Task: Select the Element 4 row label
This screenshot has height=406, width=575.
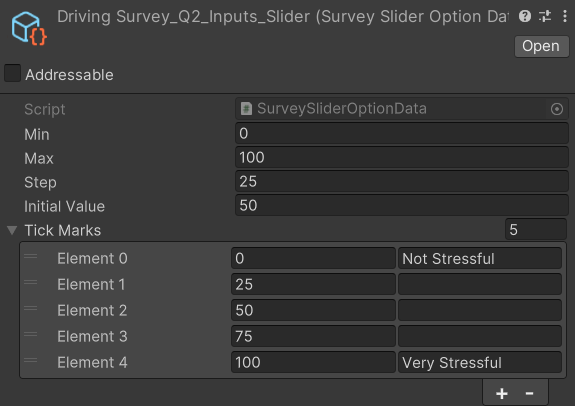Action: click(x=92, y=362)
